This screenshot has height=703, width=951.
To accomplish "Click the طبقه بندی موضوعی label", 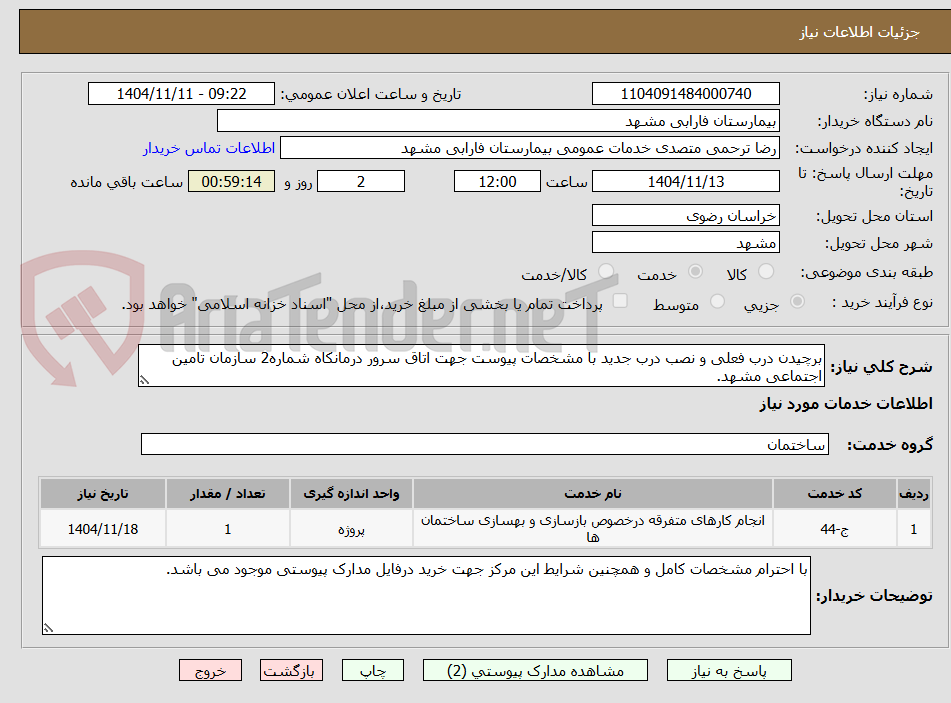I will pyautogui.click(x=867, y=272).
